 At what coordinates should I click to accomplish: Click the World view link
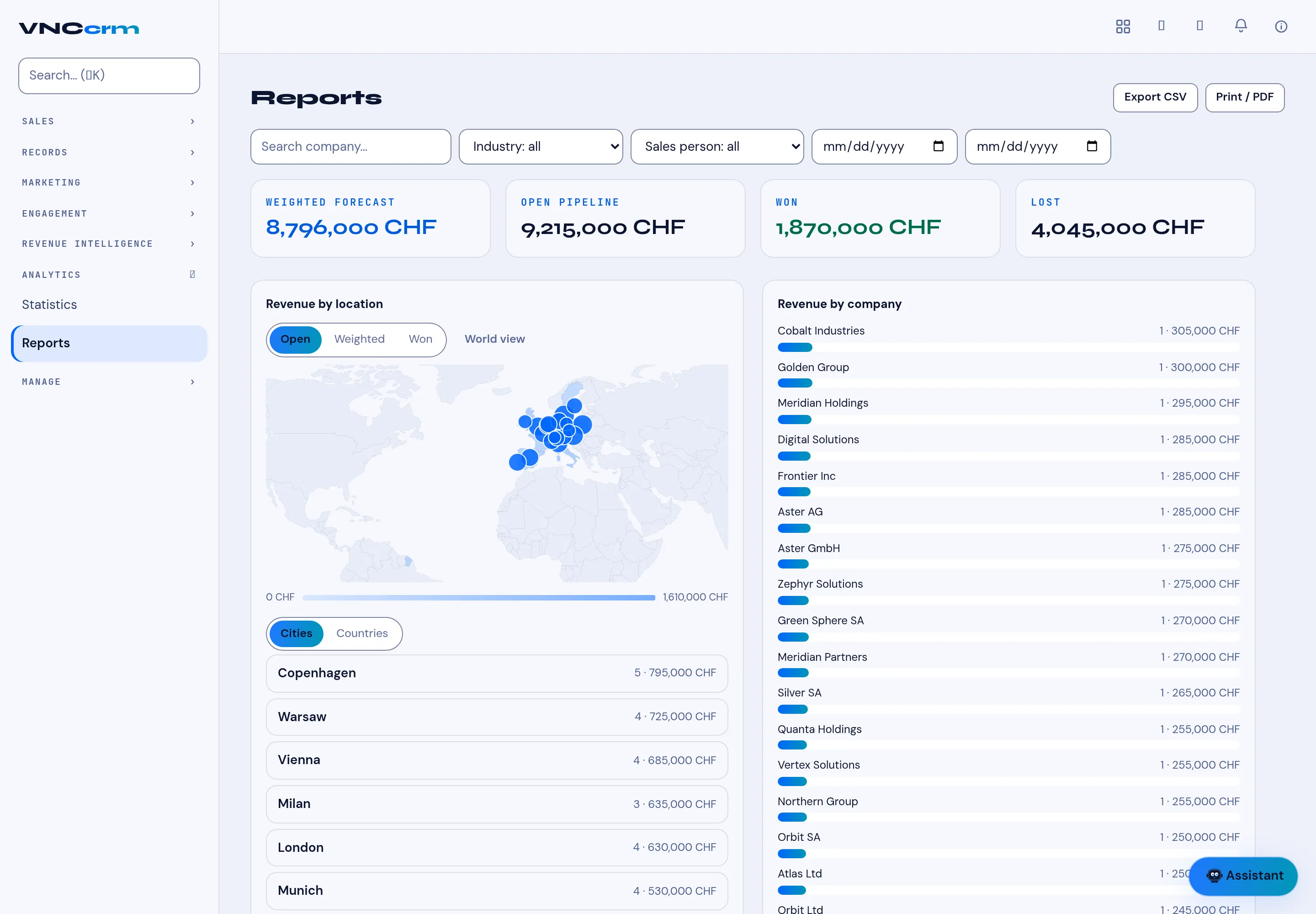[x=494, y=339]
